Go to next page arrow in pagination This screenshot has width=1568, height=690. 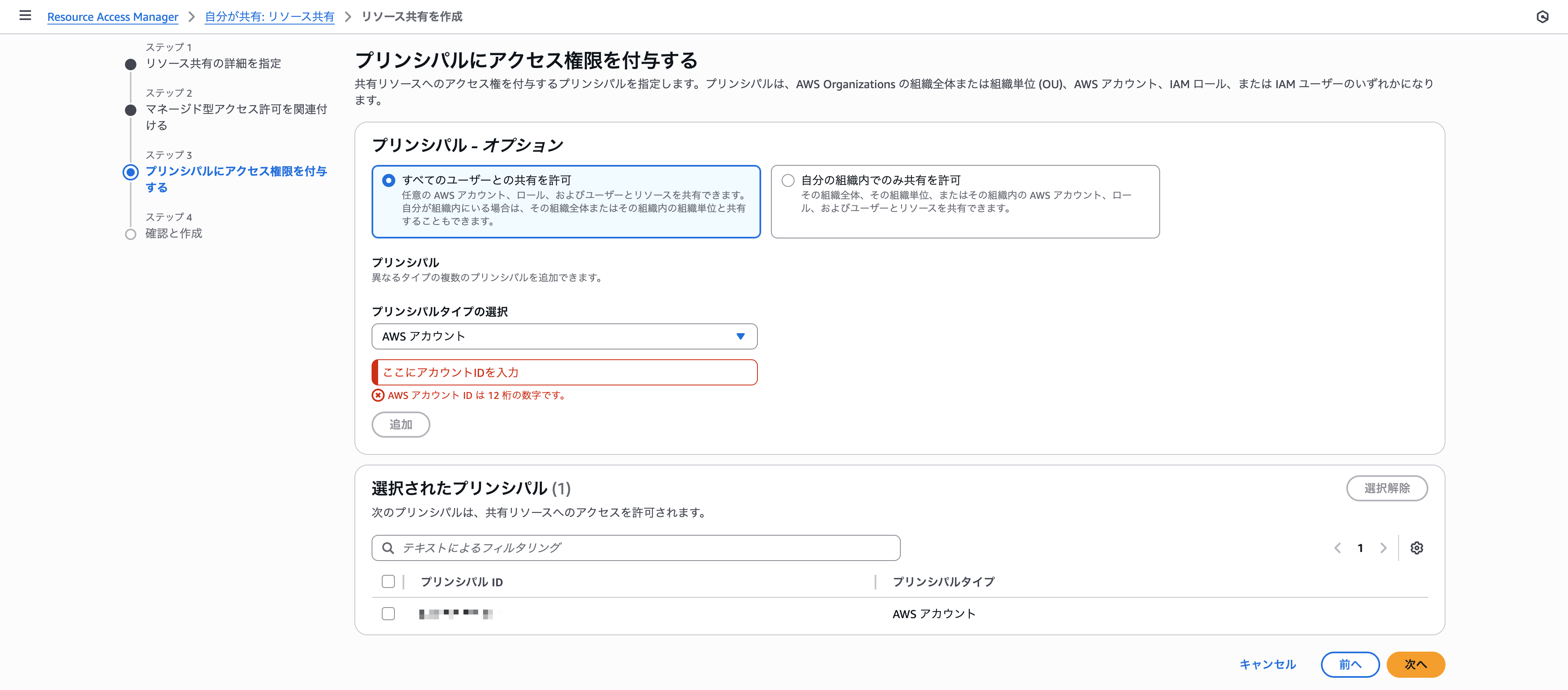[1383, 548]
